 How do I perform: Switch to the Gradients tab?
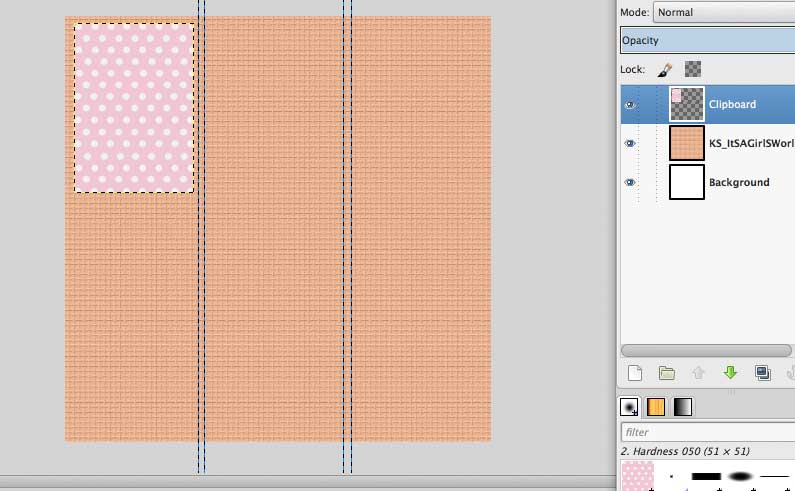point(683,407)
